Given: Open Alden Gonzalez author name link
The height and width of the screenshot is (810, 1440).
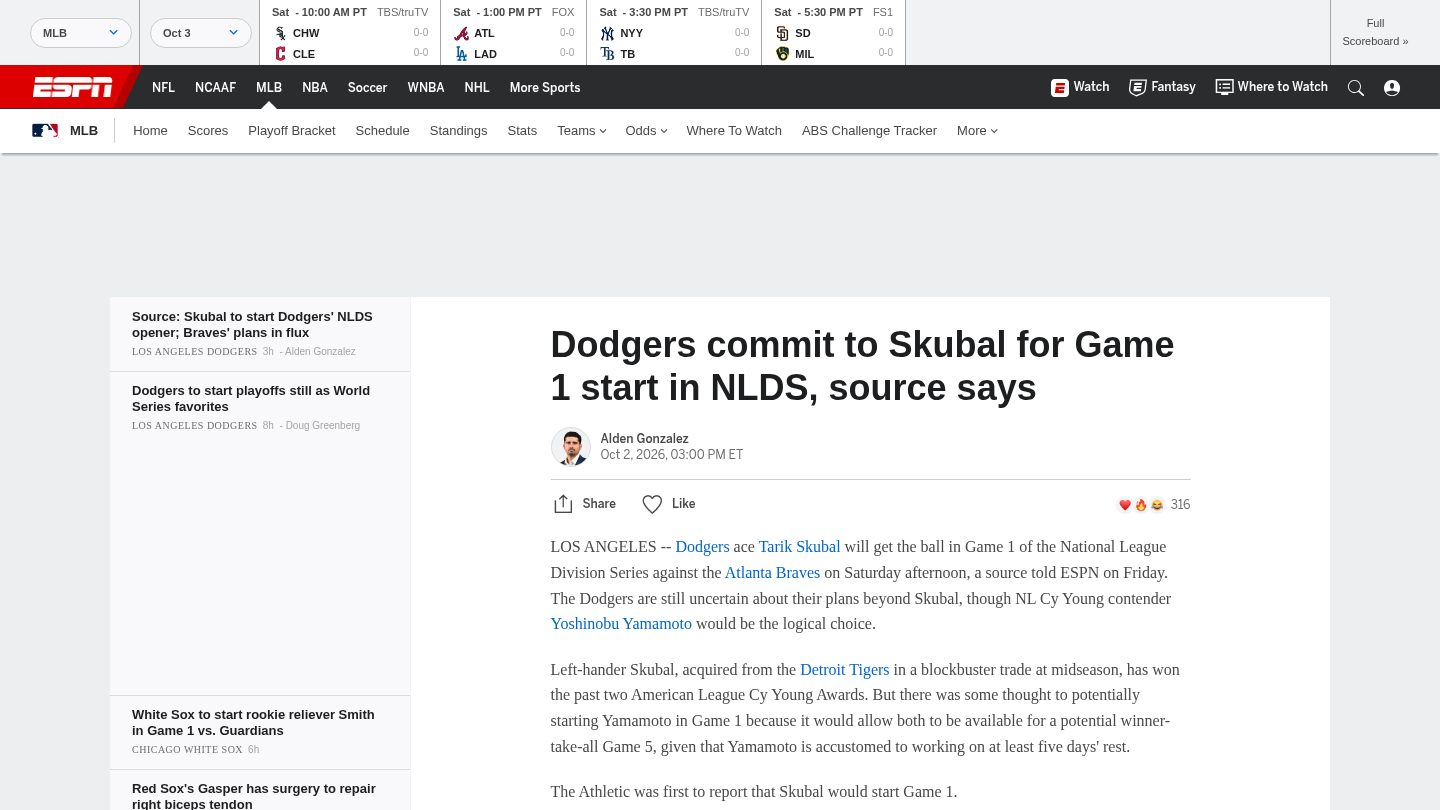Looking at the screenshot, I should 644,439.
